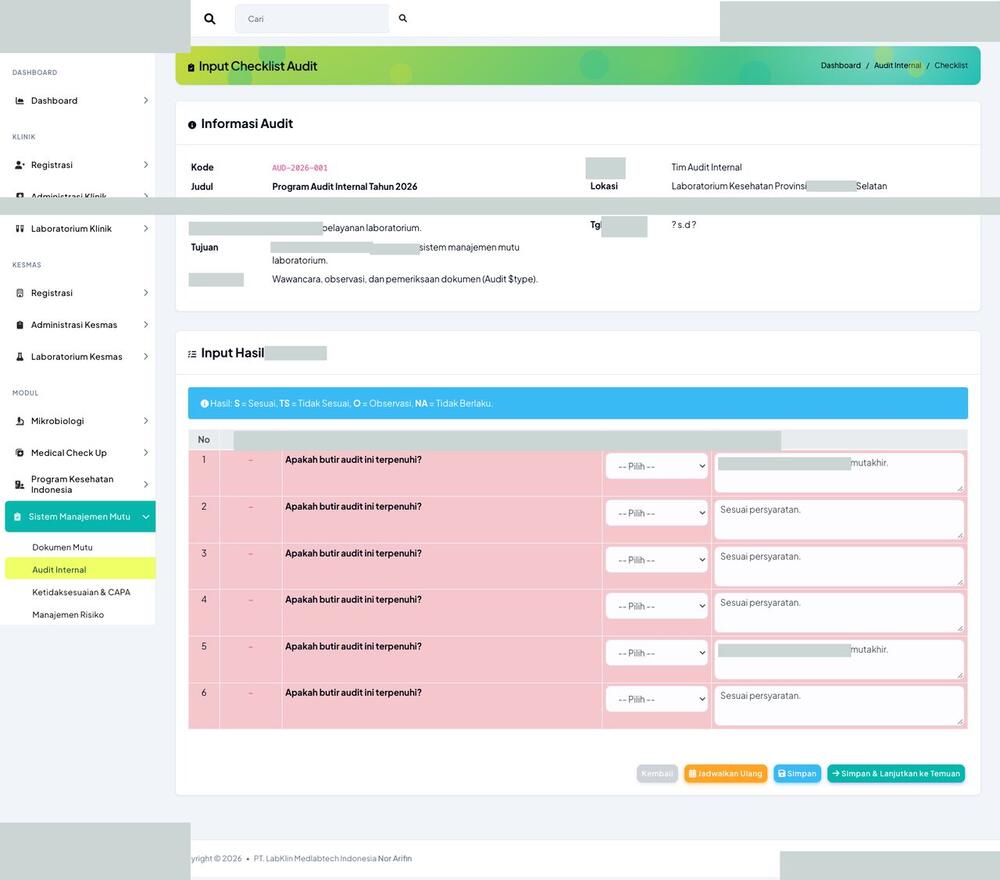Click the Dashboard chart icon in sidebar
1000x880 pixels.
pos(20,101)
